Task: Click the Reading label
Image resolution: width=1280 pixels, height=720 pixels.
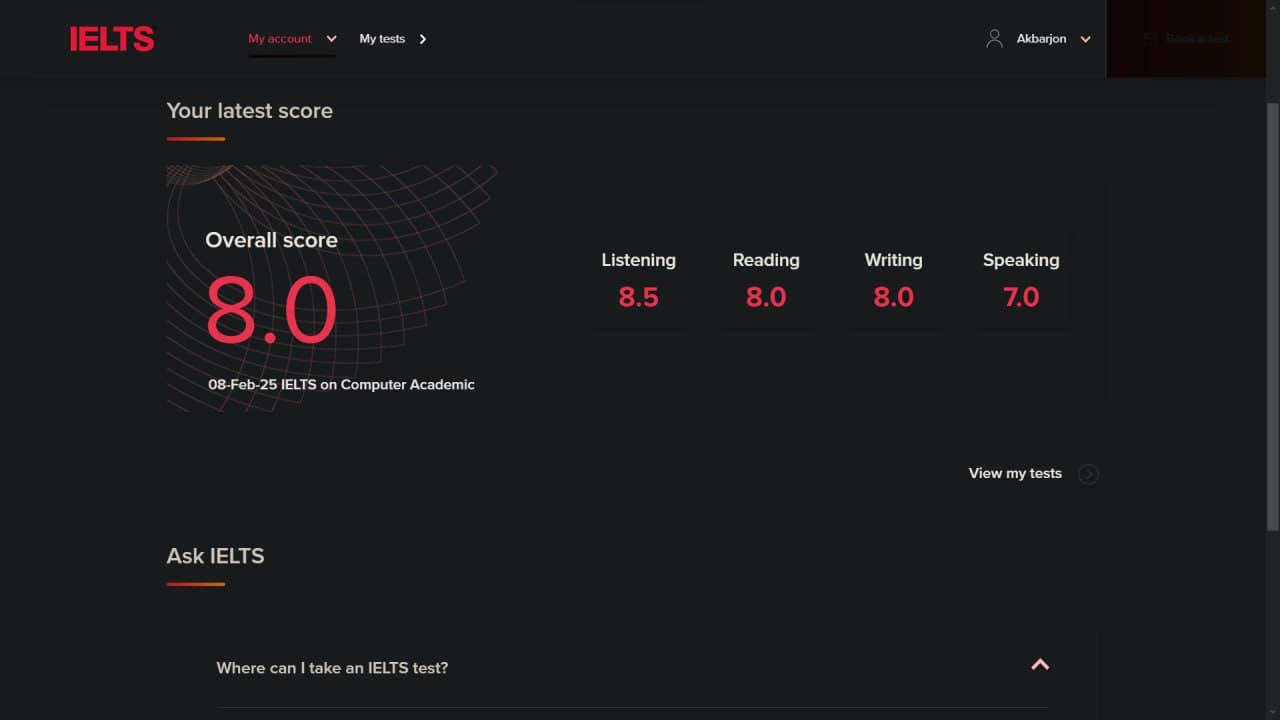Action: coord(766,260)
